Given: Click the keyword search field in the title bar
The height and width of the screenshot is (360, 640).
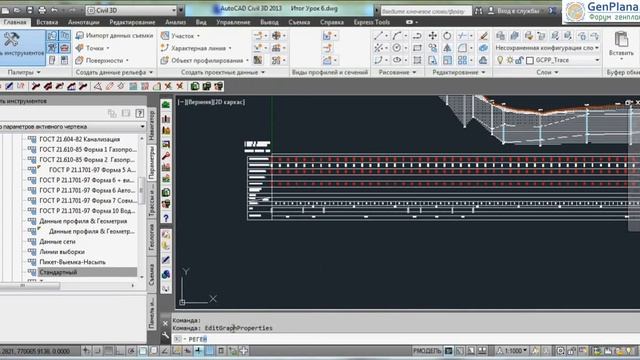Looking at the screenshot, I should click(x=426, y=11).
